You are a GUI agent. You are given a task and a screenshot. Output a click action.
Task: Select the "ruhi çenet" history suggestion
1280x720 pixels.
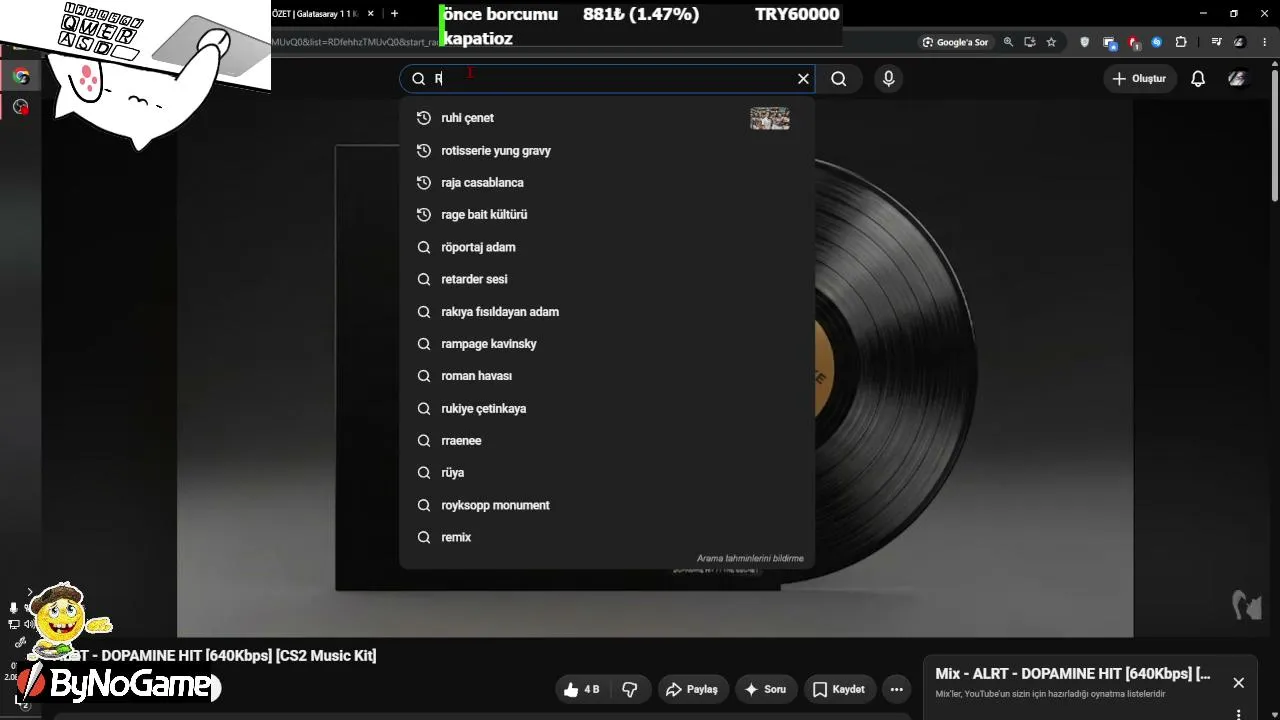(606, 118)
